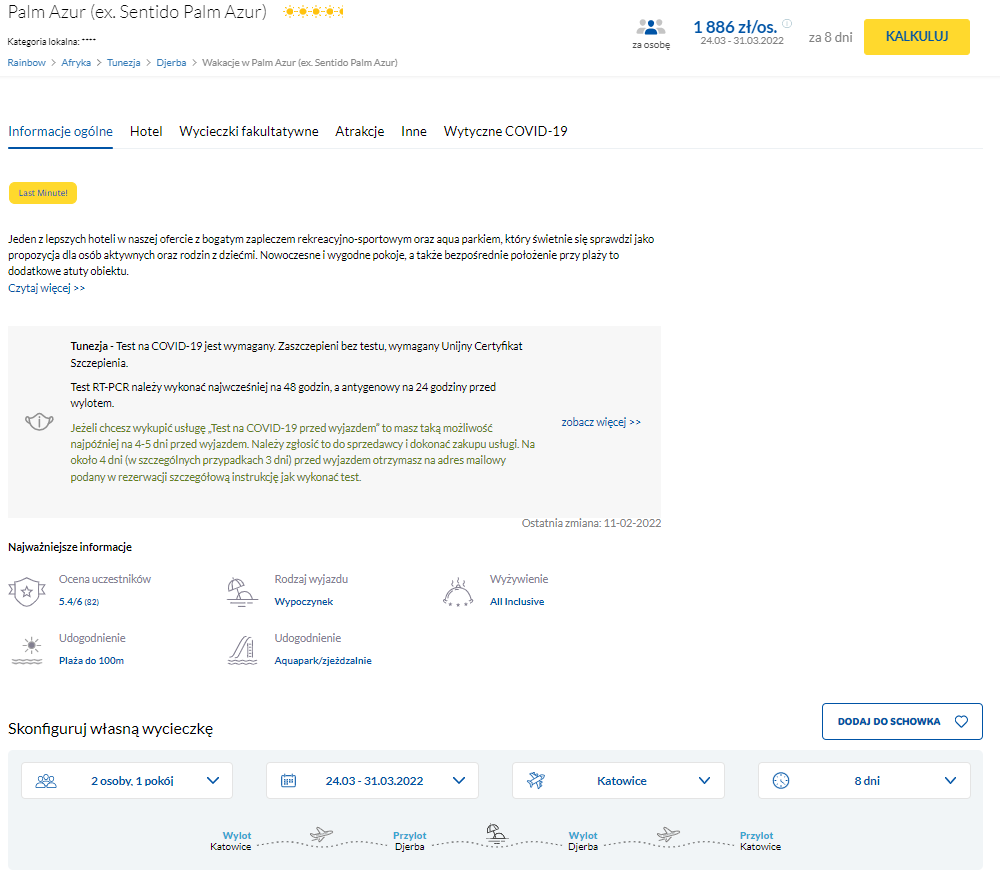Click the water slide Aquapark icon
This screenshot has height=881, width=1000.
pyautogui.click(x=242, y=651)
